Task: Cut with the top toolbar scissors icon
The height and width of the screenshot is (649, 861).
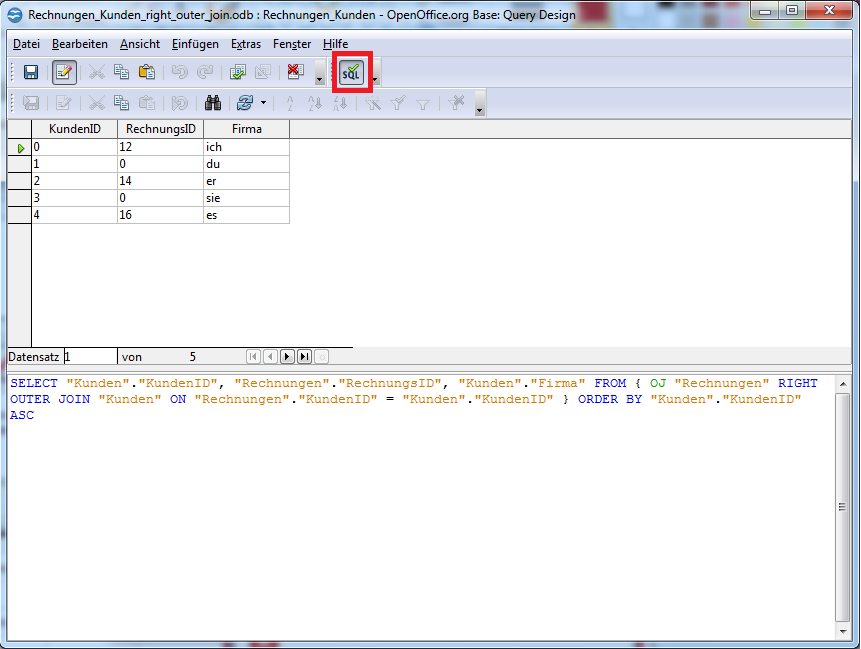Action: point(97,72)
